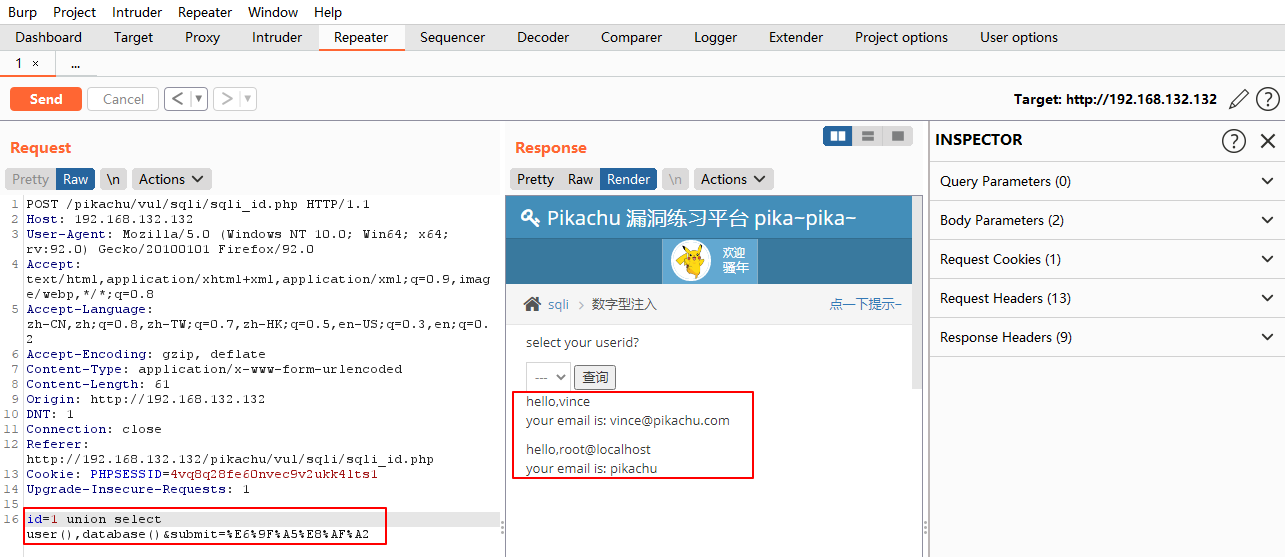Switch request view to Raw
This screenshot has height=557, width=1285.
click(x=76, y=179)
